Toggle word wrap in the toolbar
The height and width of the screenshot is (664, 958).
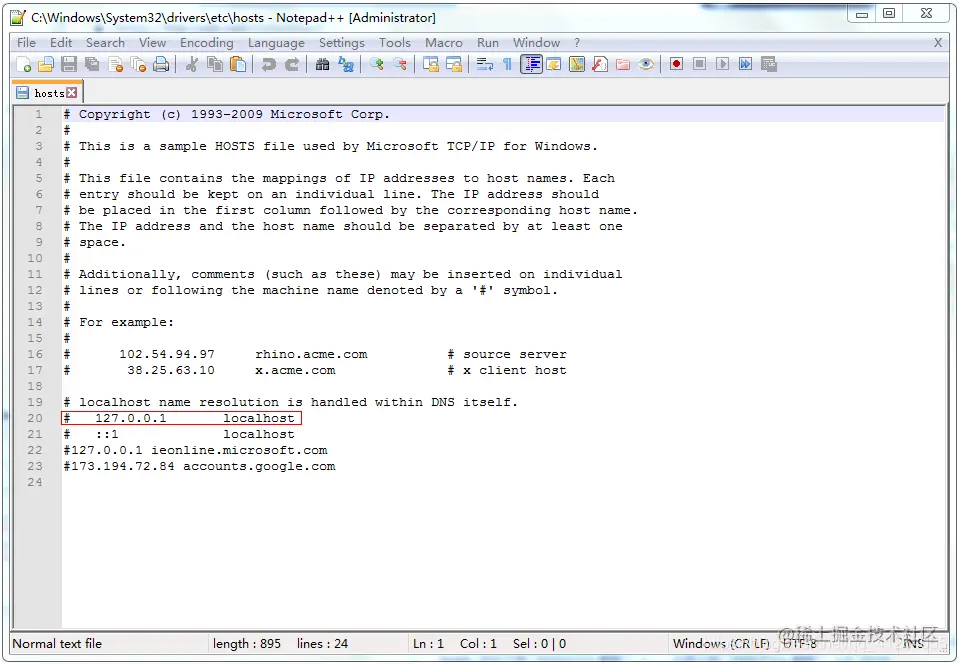click(484, 64)
